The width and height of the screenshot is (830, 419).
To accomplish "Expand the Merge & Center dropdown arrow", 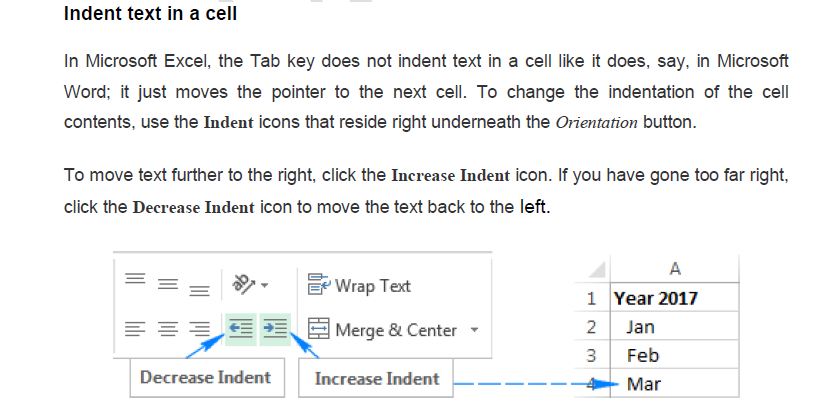I will (474, 329).
